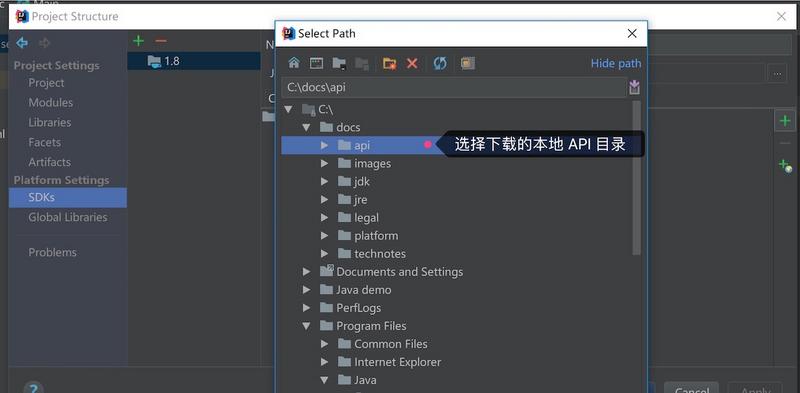
Task: Click green plus on right edge of SDK paths
Action: click(x=785, y=121)
